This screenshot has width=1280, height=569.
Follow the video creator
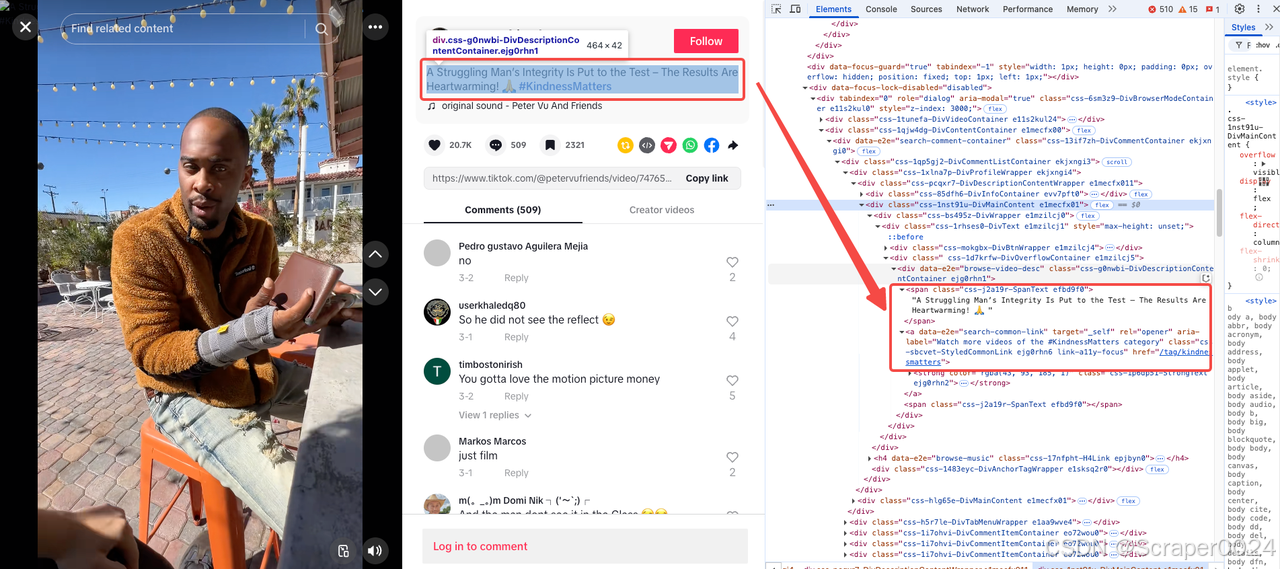pos(706,41)
